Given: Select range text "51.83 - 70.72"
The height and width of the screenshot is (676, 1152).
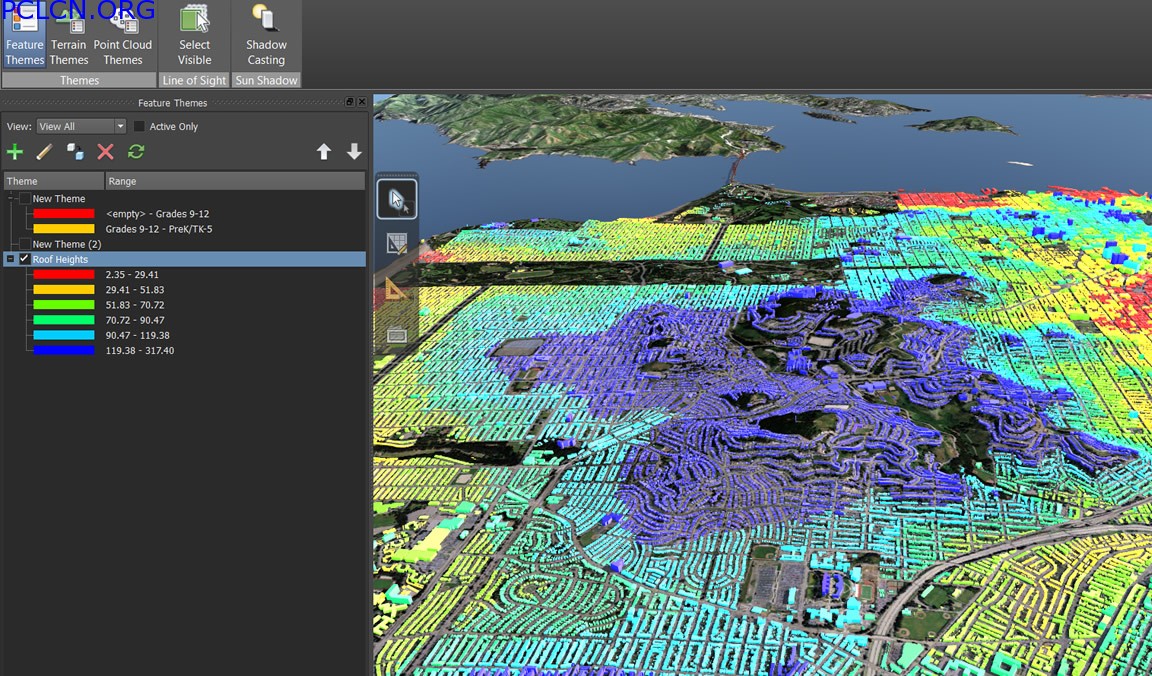Looking at the screenshot, I should point(135,305).
